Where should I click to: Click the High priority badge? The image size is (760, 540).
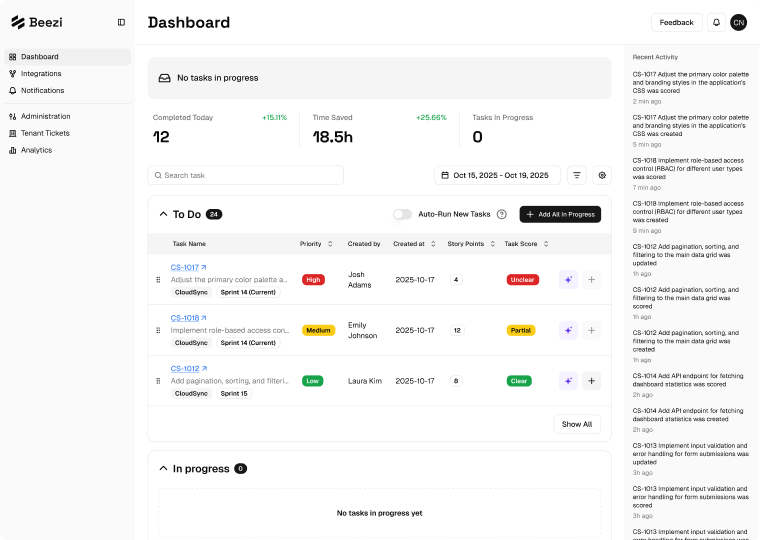click(313, 280)
